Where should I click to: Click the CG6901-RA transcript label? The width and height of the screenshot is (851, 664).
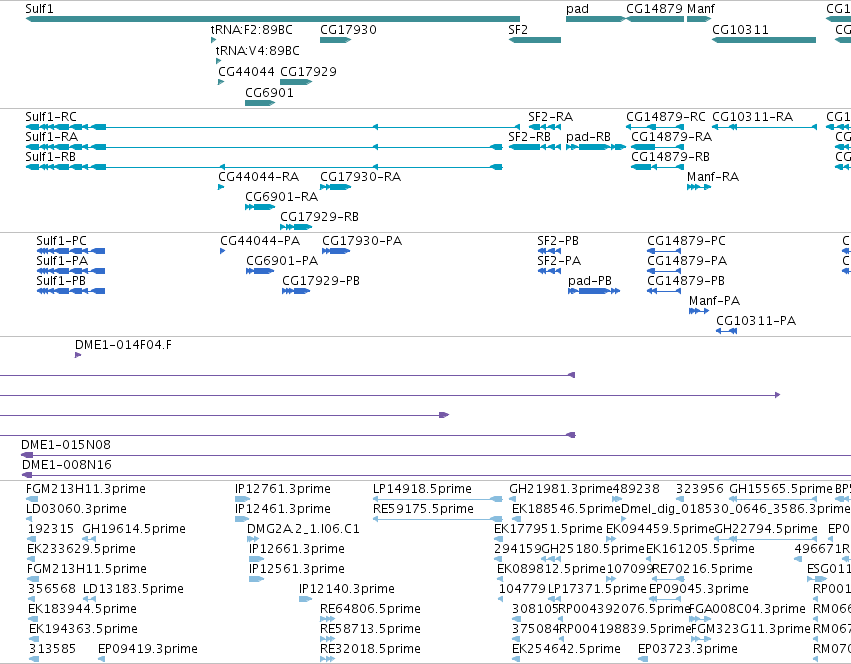282,197
